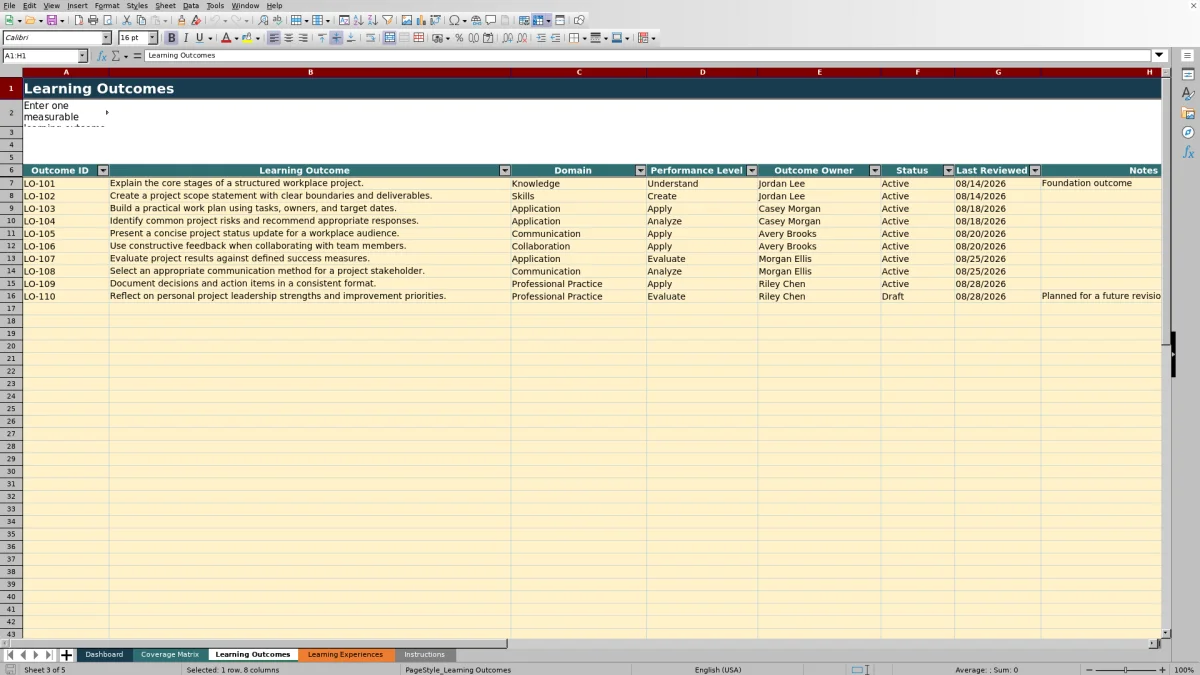Screen dimensions: 1200x675
Task: Click the scroll to last sheet arrow
Action: (48, 655)
